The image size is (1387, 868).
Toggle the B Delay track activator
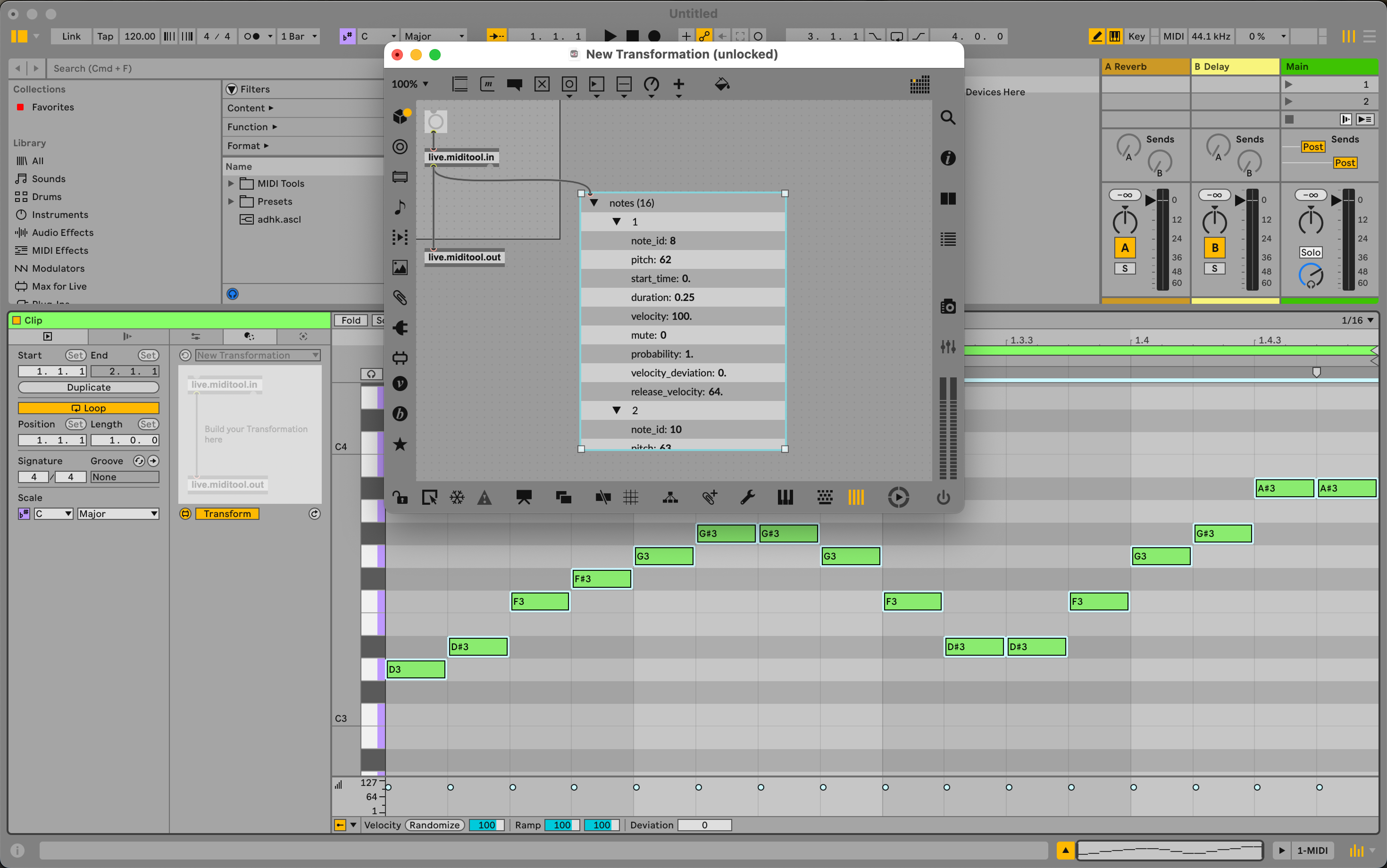point(1214,248)
